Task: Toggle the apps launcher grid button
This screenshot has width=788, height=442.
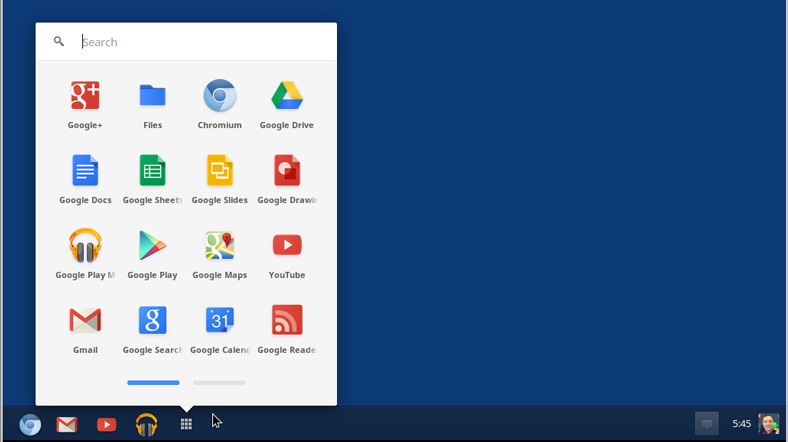Action: click(186, 424)
